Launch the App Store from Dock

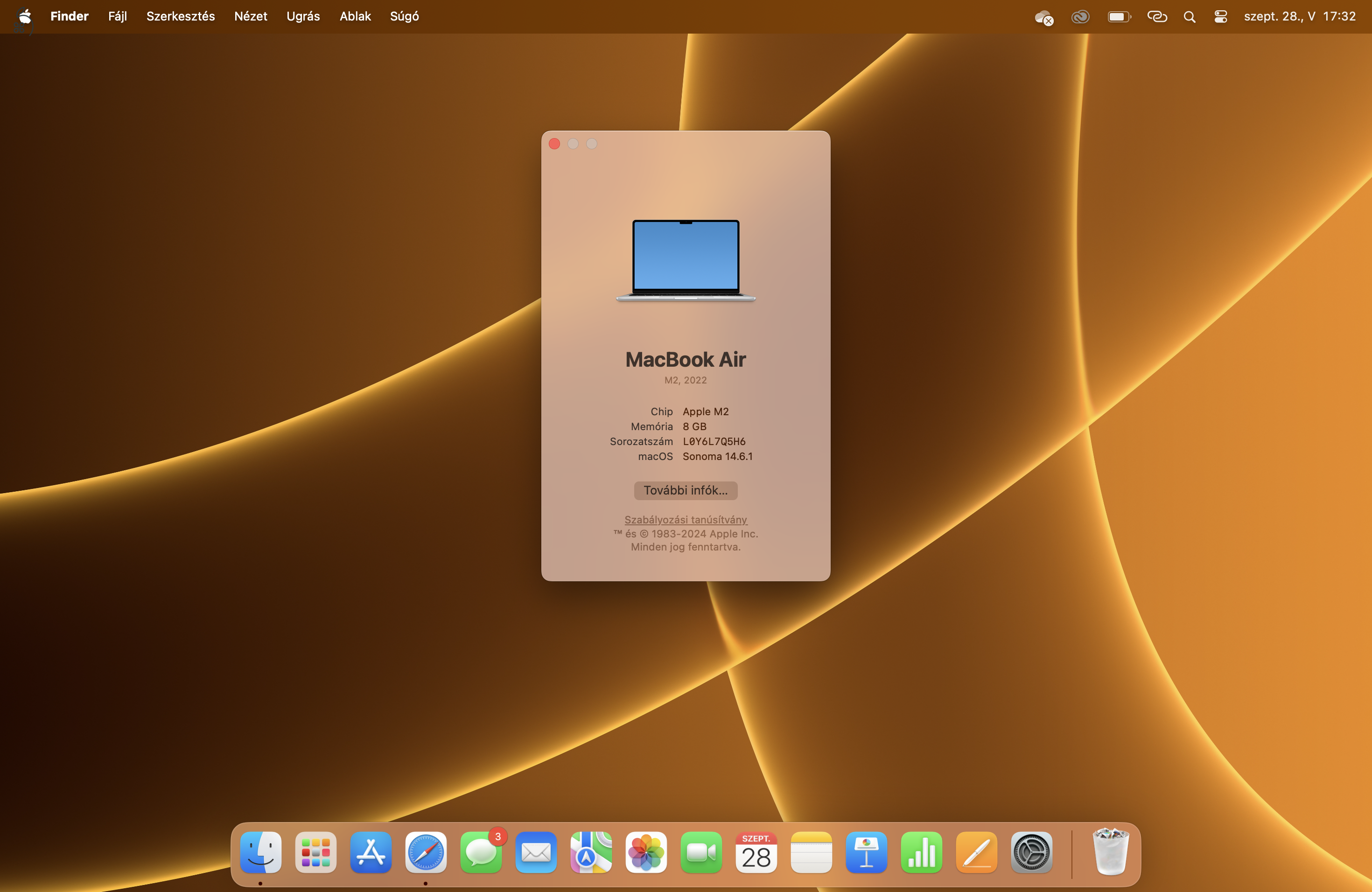point(371,852)
